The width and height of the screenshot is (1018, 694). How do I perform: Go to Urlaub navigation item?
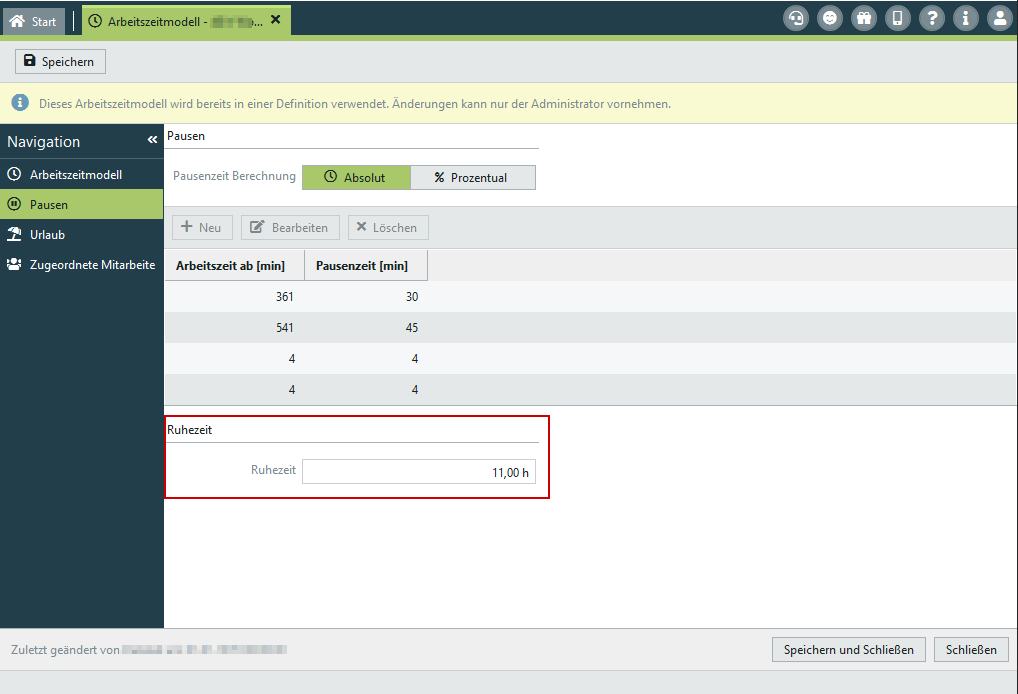click(x=47, y=234)
